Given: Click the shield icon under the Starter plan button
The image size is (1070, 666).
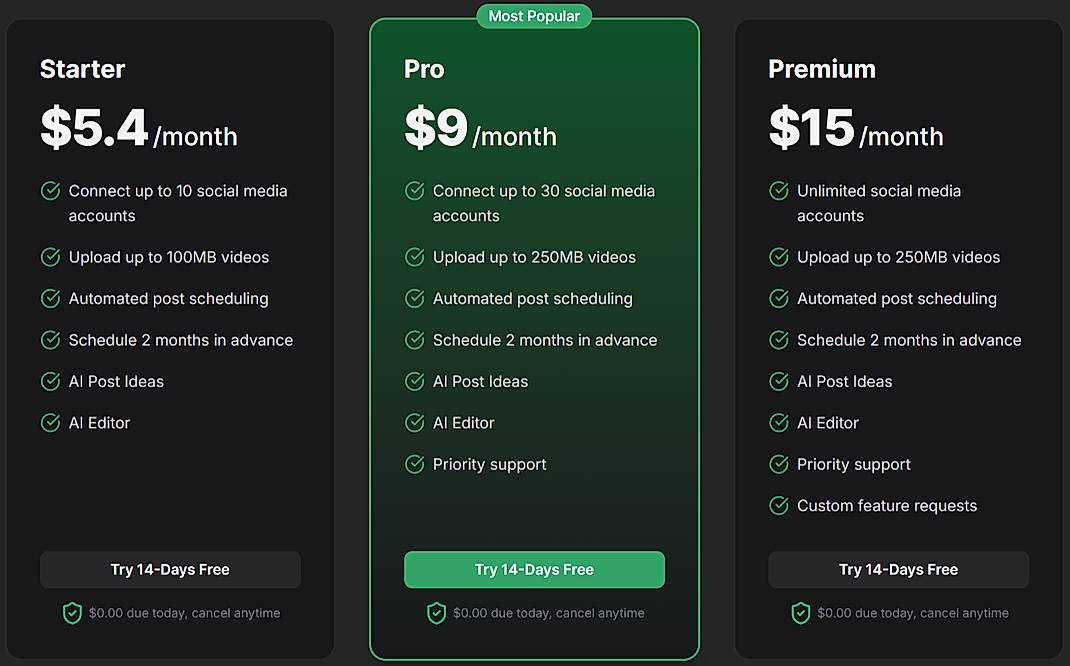Looking at the screenshot, I should point(72,612).
